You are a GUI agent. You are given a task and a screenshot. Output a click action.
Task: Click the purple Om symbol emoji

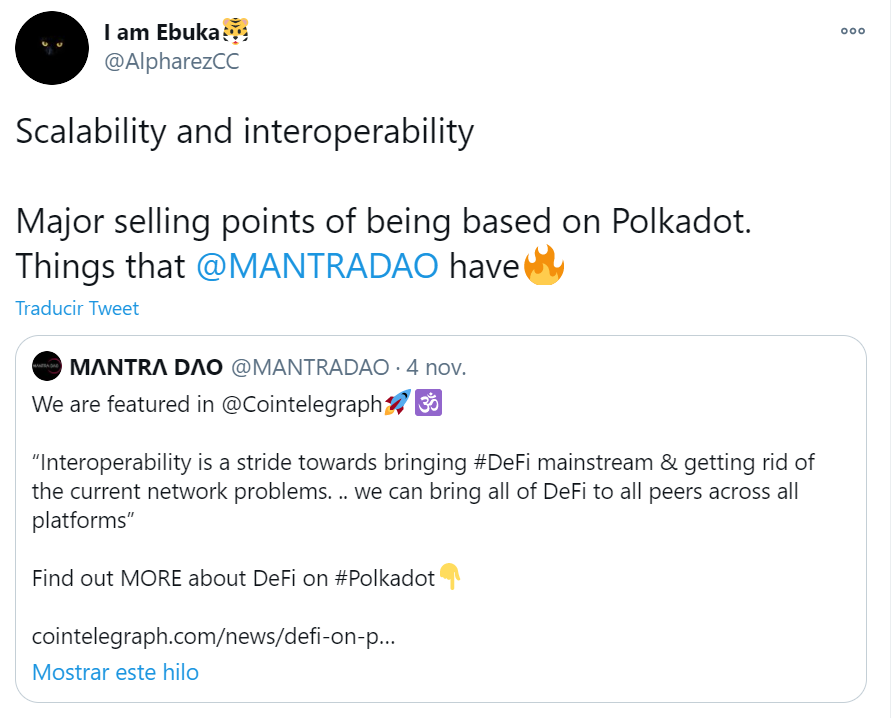[x=428, y=404]
